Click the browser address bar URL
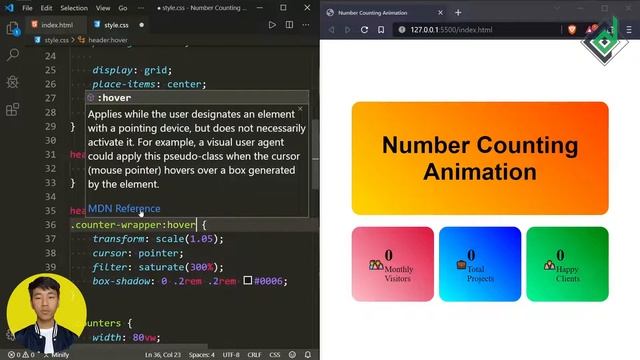640x360 pixels. pos(451,30)
